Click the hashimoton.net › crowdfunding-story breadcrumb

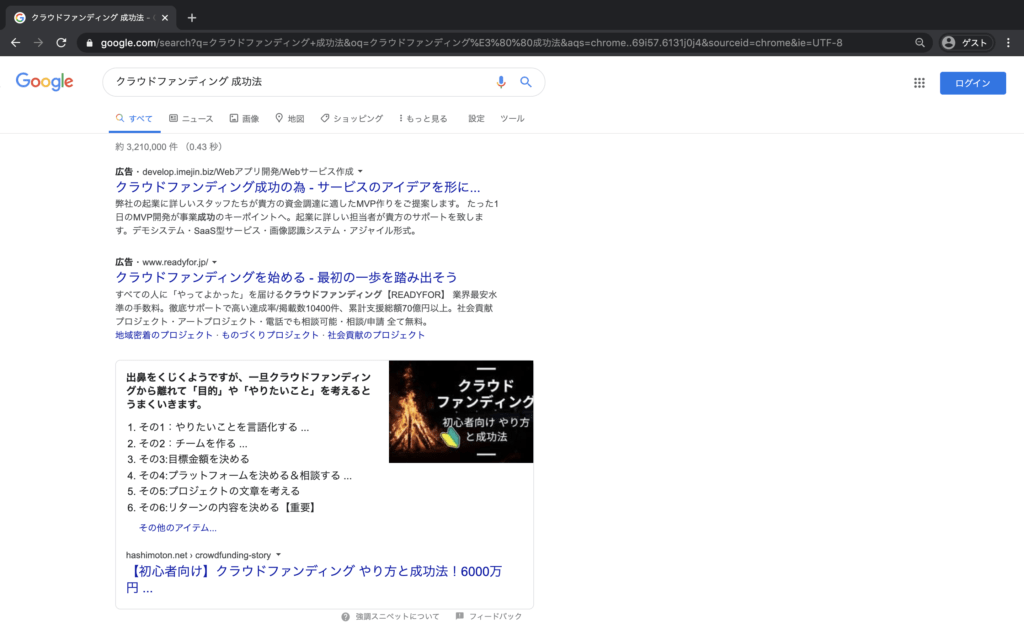(x=199, y=555)
